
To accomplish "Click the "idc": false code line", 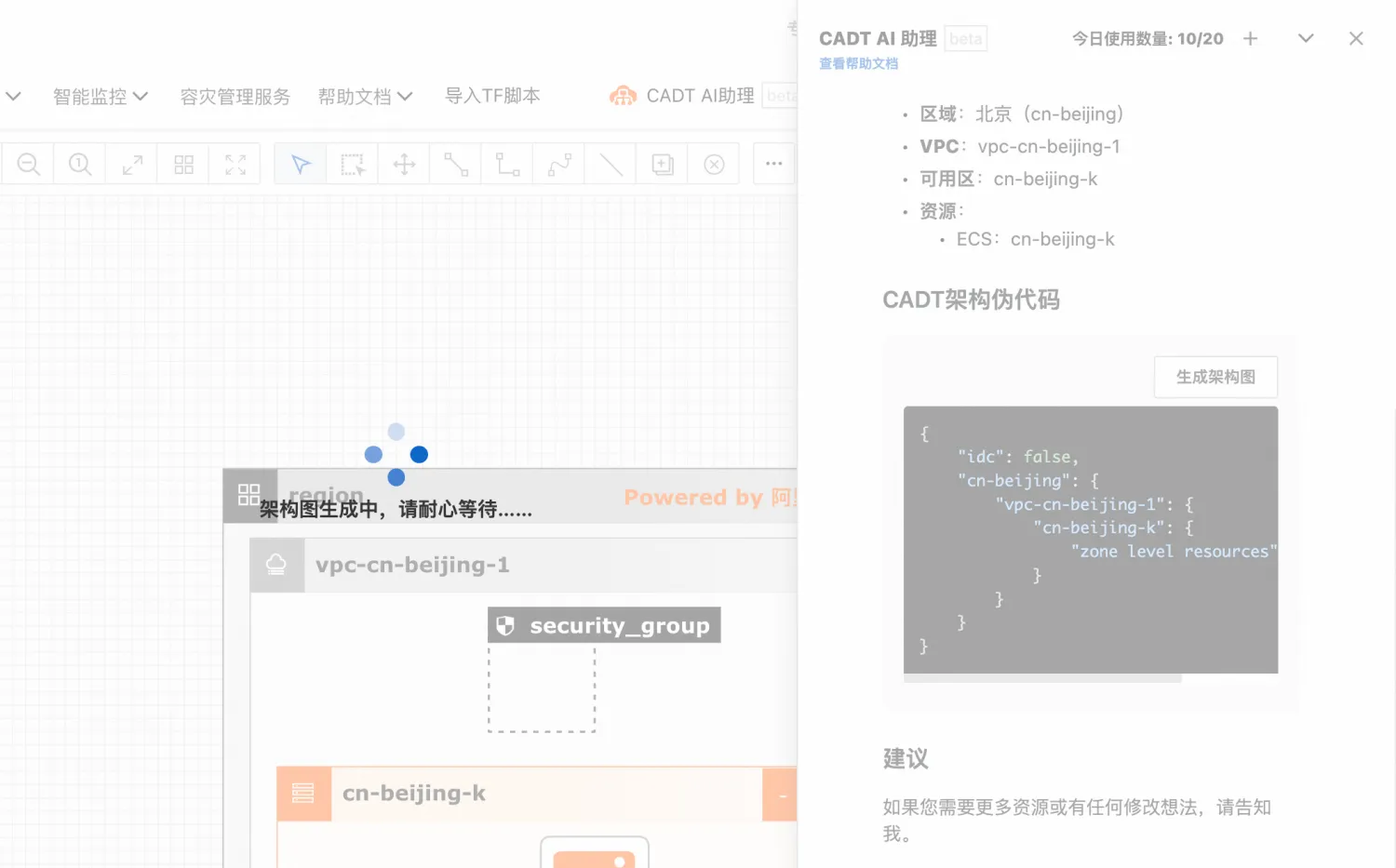I will pyautogui.click(x=1018, y=456).
